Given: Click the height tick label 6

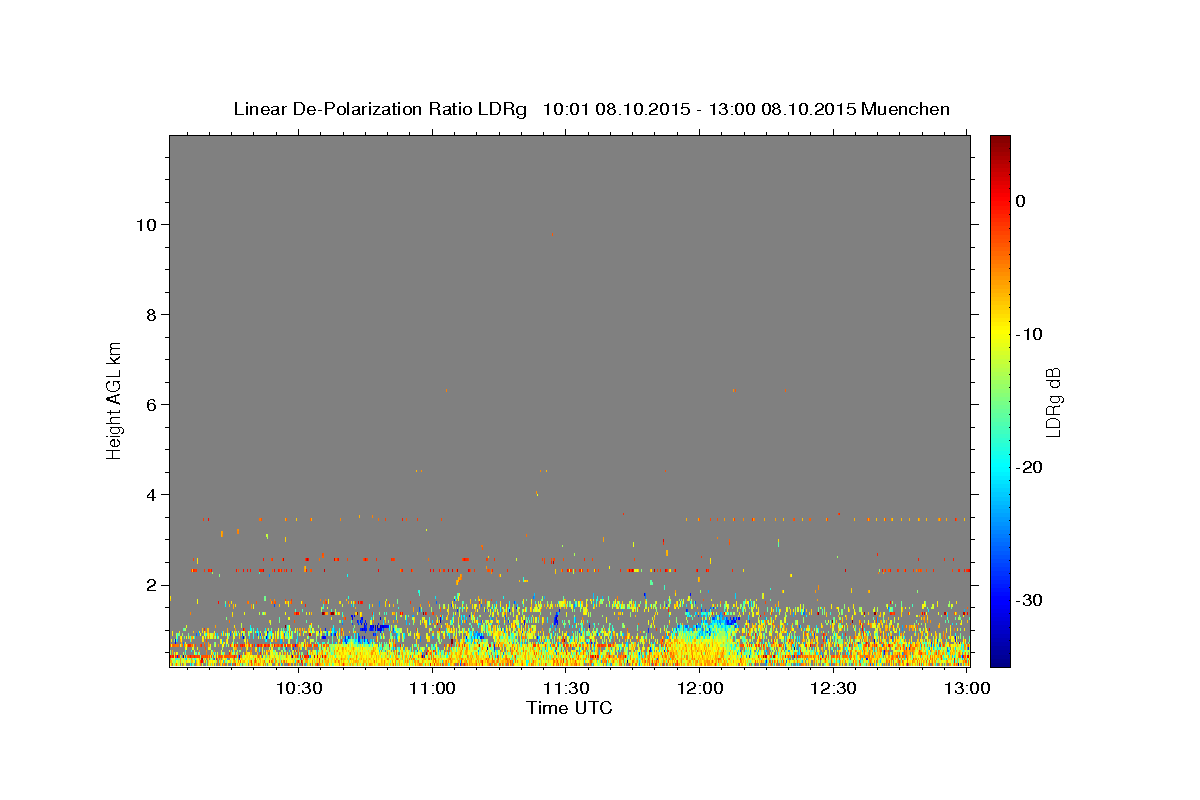Looking at the screenshot, I should tap(153, 404).
